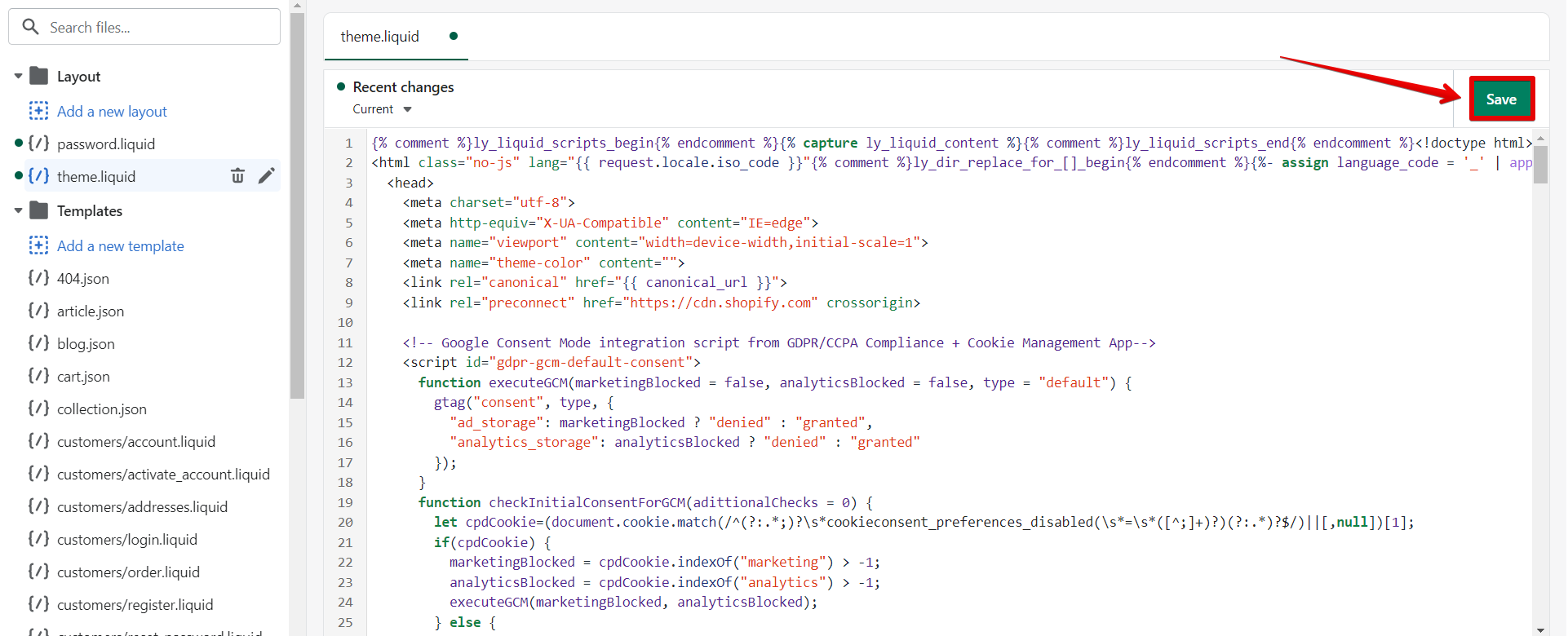Open customers/login.liquid file
1568x636 pixels.
127,539
